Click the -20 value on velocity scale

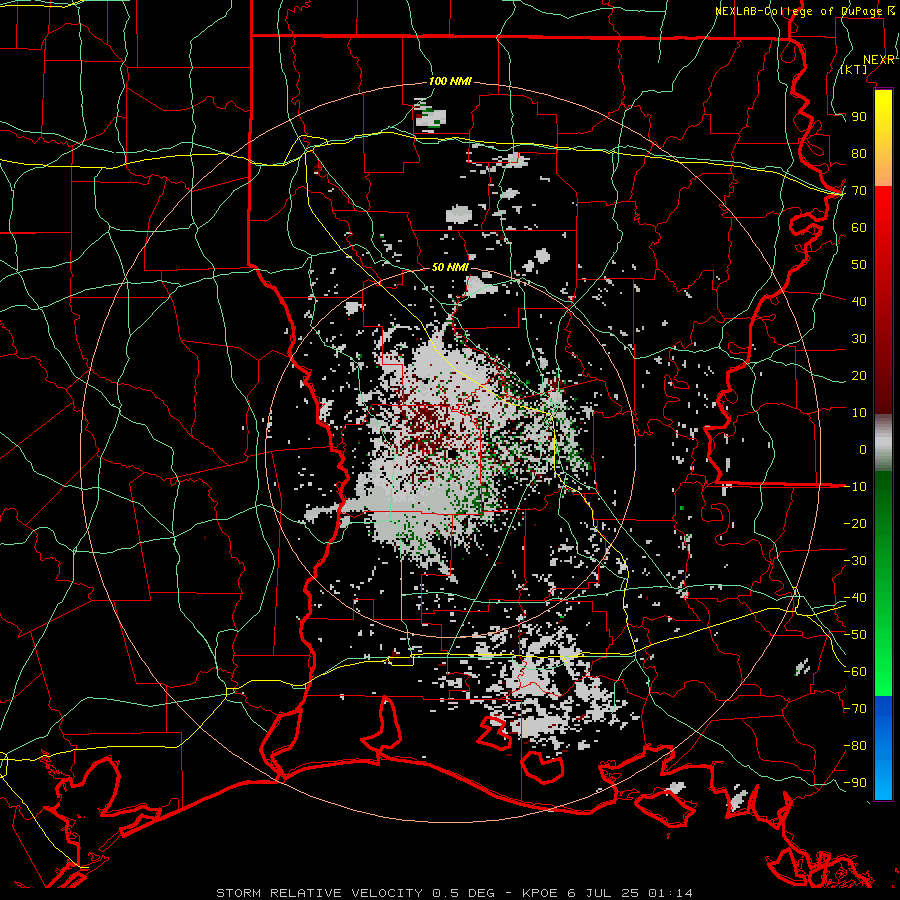pyautogui.click(x=855, y=523)
